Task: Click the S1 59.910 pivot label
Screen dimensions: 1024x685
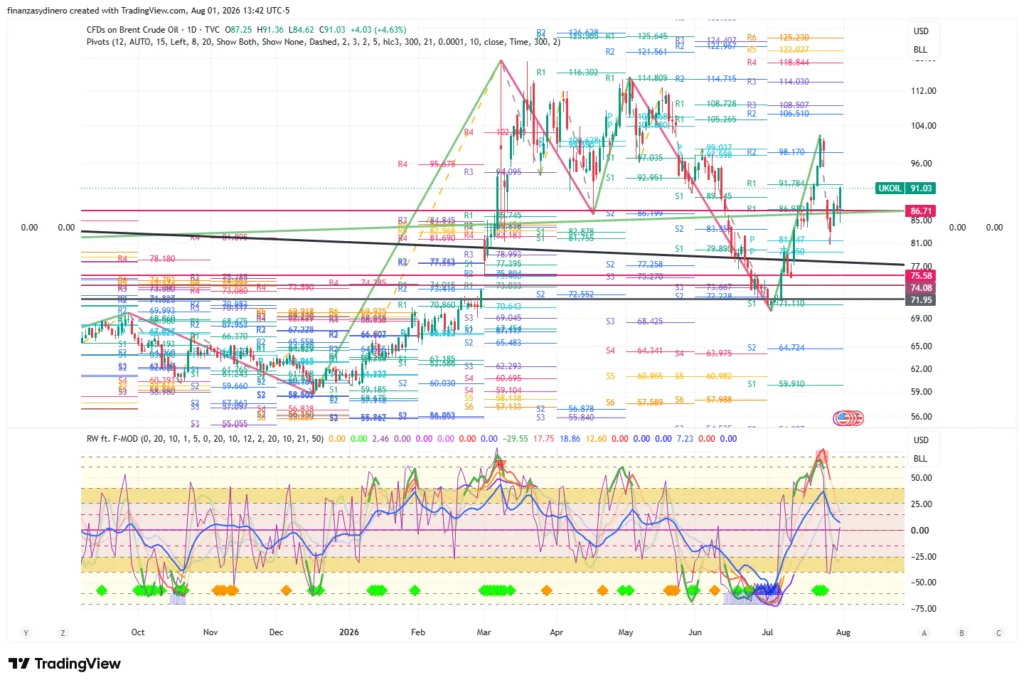Action: pos(776,384)
